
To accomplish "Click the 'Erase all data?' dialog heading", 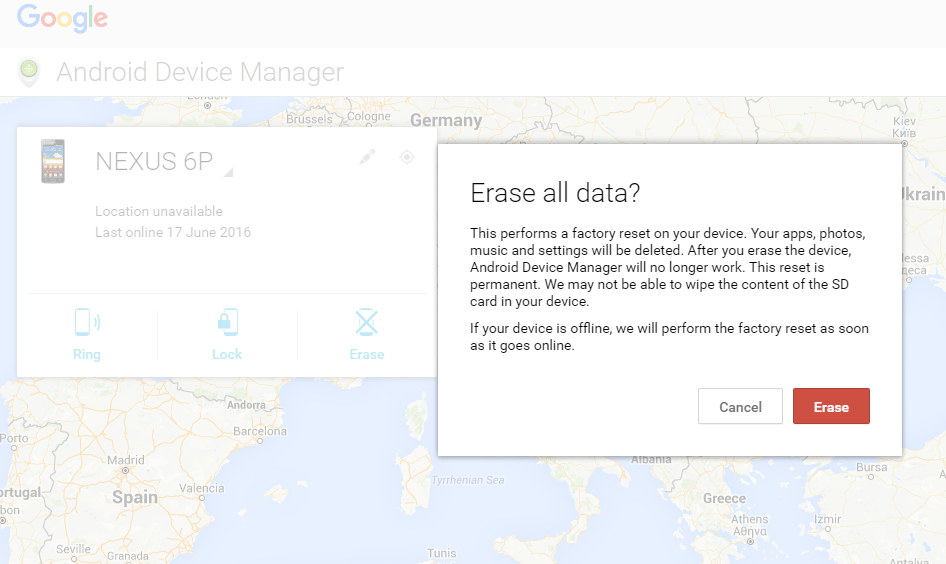I will click(x=555, y=192).
